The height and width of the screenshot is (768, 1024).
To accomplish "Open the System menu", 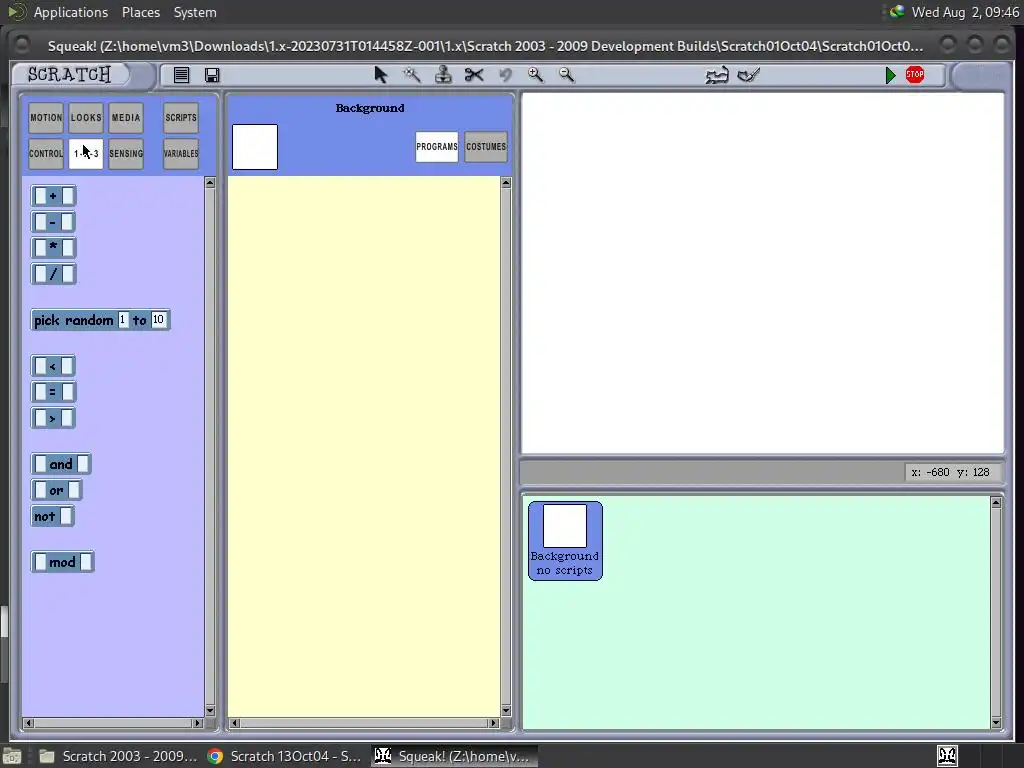I will 195,12.
